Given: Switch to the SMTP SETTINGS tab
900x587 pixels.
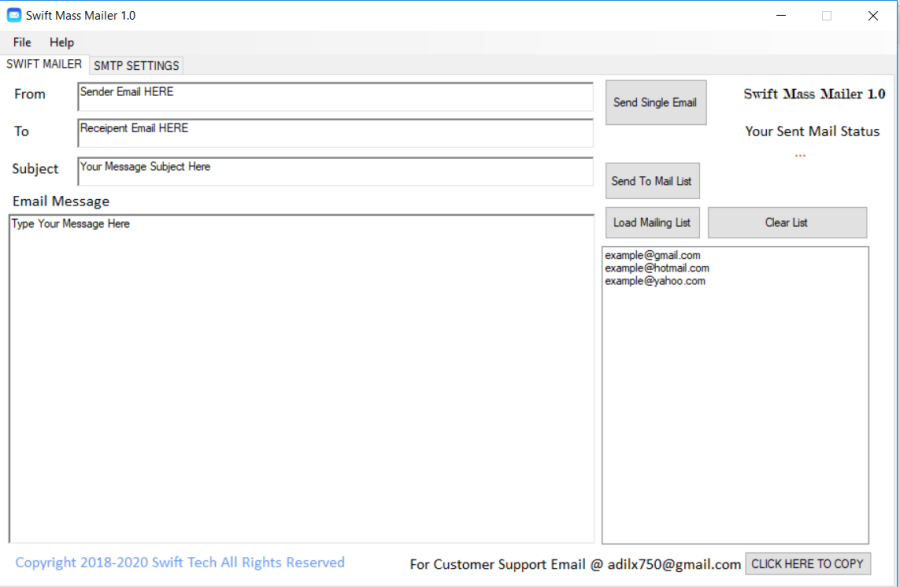Looking at the screenshot, I should (x=137, y=65).
